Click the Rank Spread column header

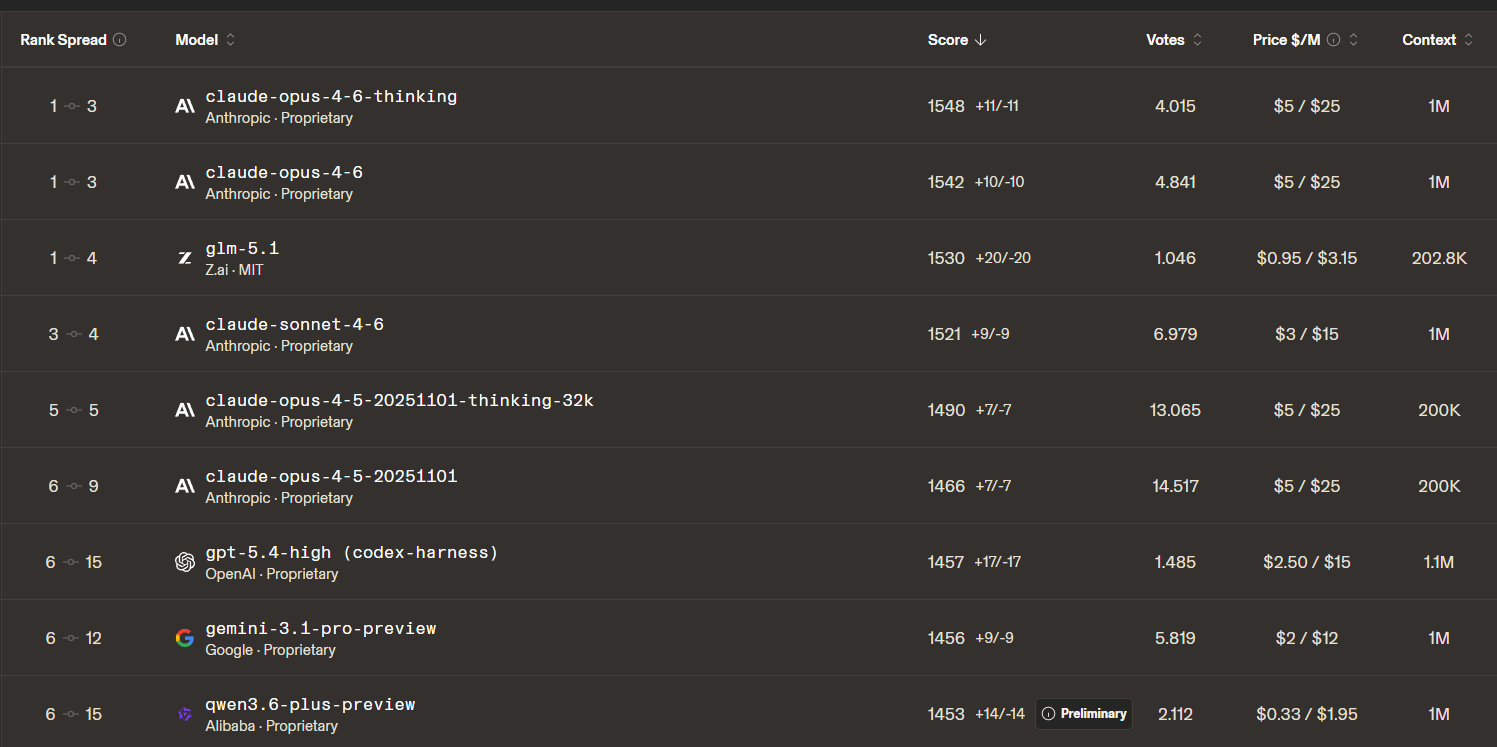pyautogui.click(x=63, y=40)
